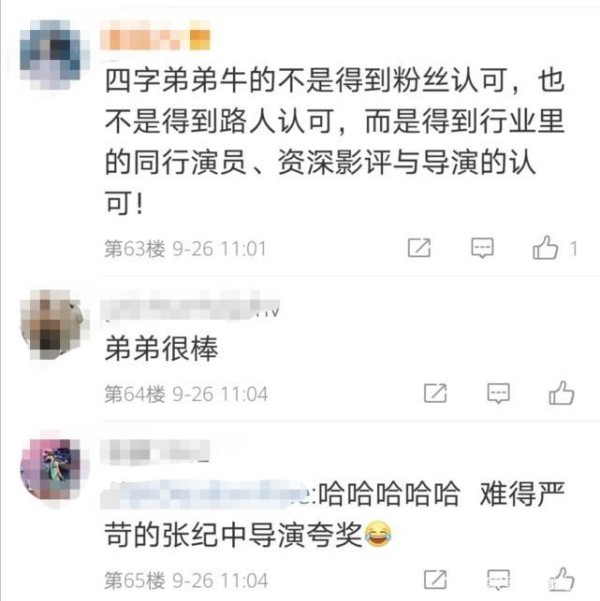Image resolution: width=600 pixels, height=601 pixels.
Task: Like the floor 65 comment
Action: 561,579
